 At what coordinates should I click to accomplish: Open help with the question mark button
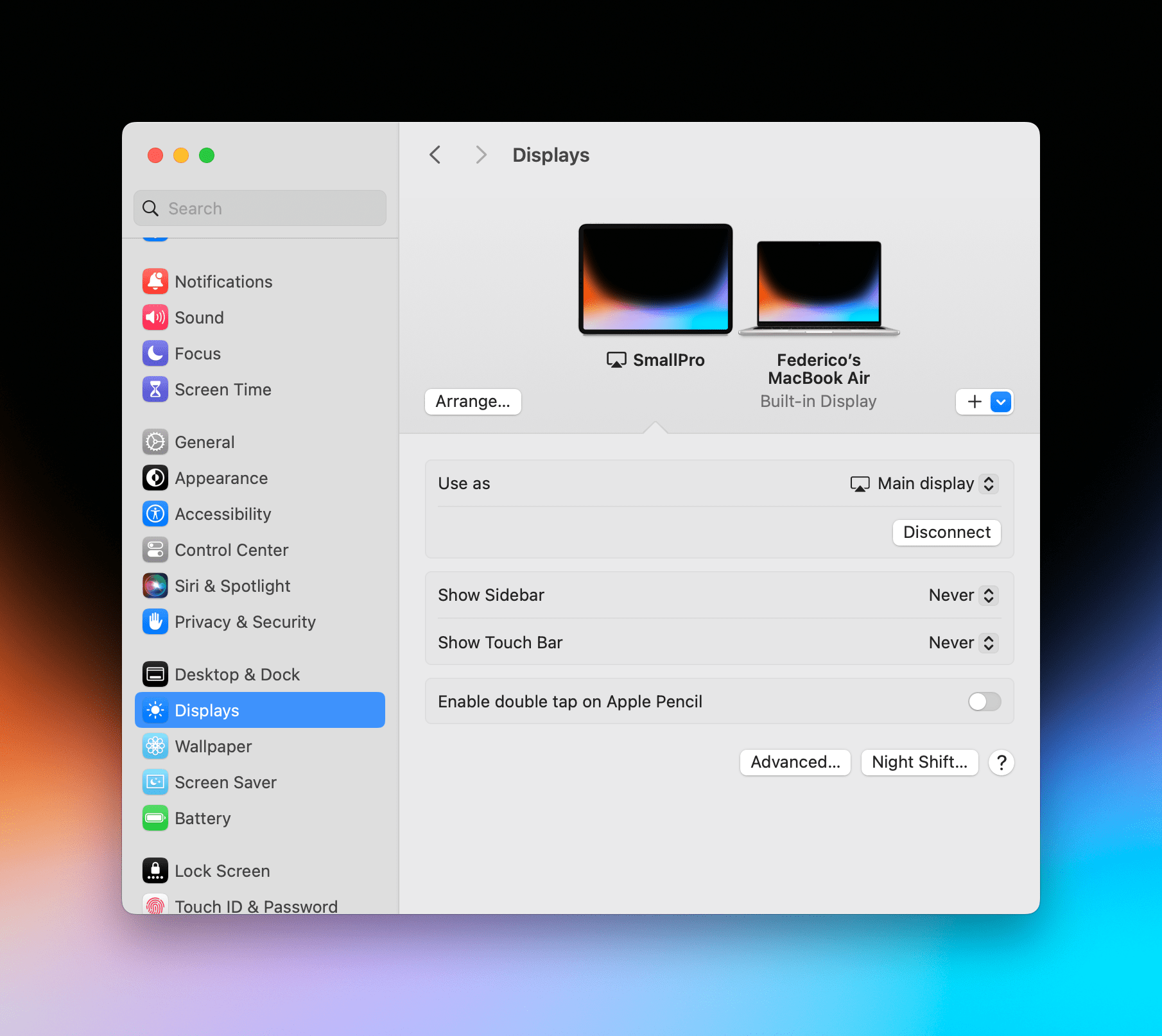(x=1002, y=763)
